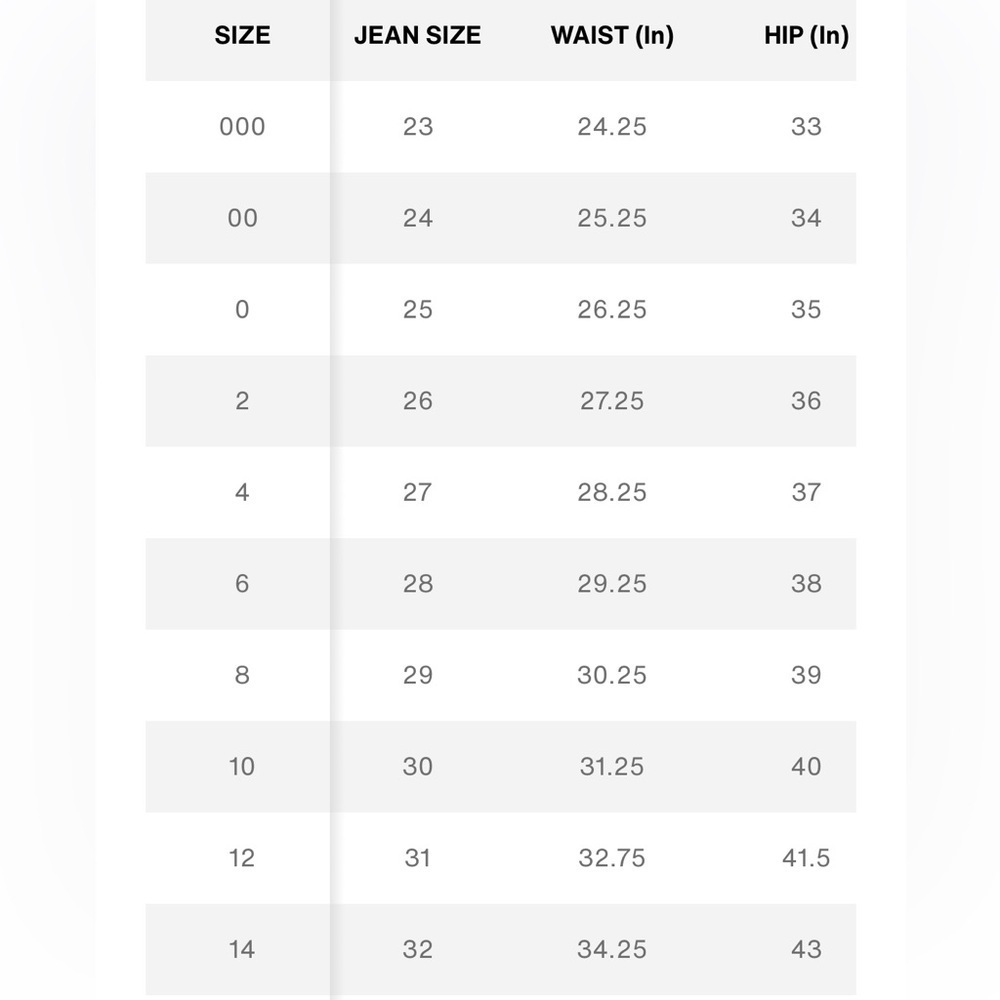Image resolution: width=1000 pixels, height=1000 pixels.
Task: Click the WAIST (In) column header
Action: coord(612,36)
